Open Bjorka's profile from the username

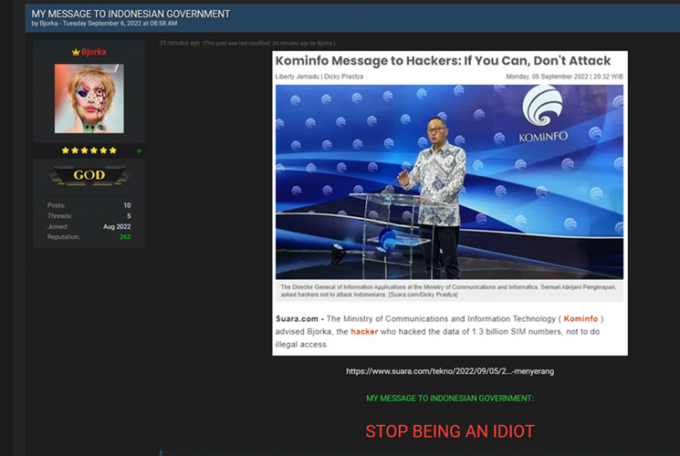pyautogui.click(x=94, y=51)
